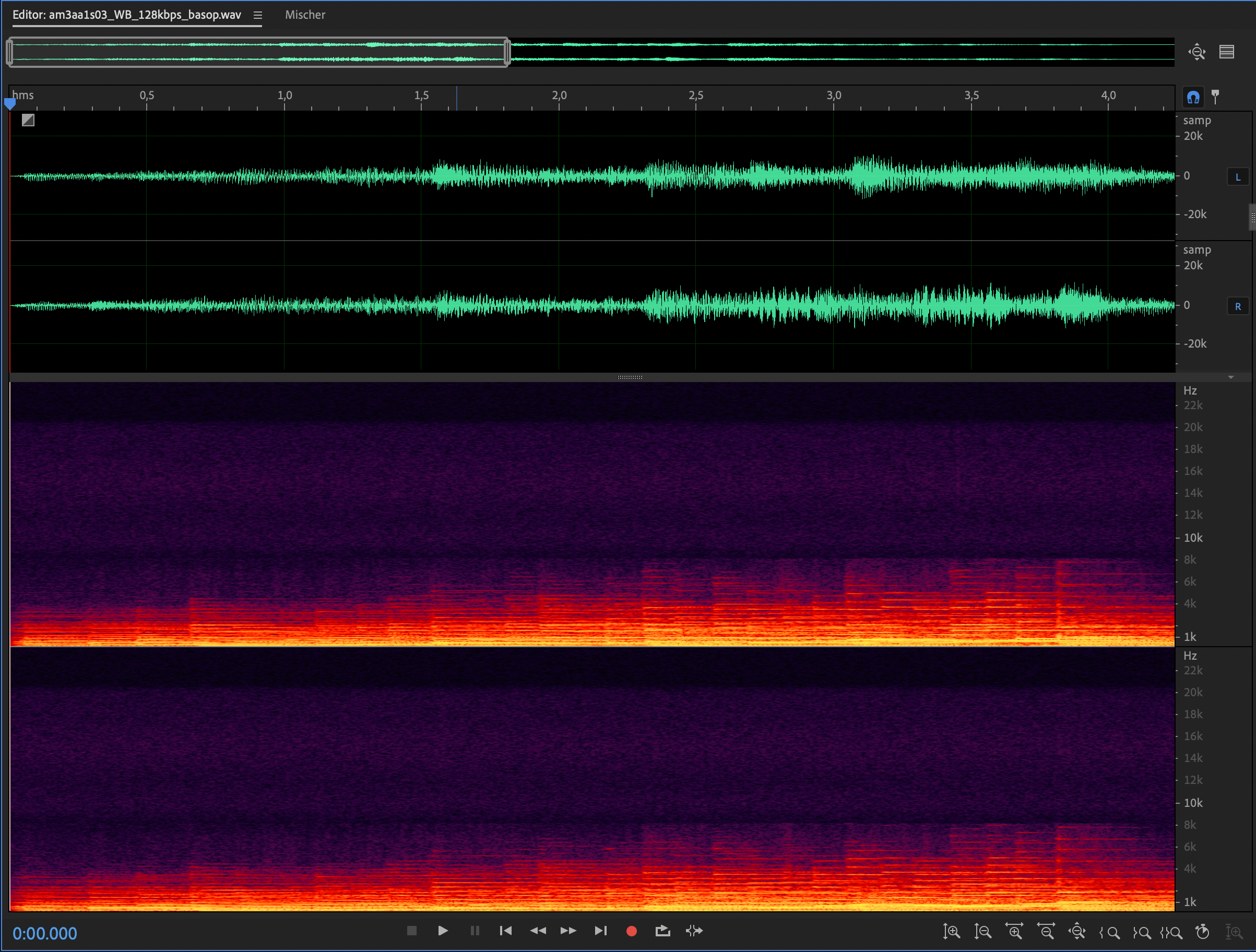This screenshot has height=952, width=1256.
Task: Zoom to In Point icon
Action: pos(1109,932)
